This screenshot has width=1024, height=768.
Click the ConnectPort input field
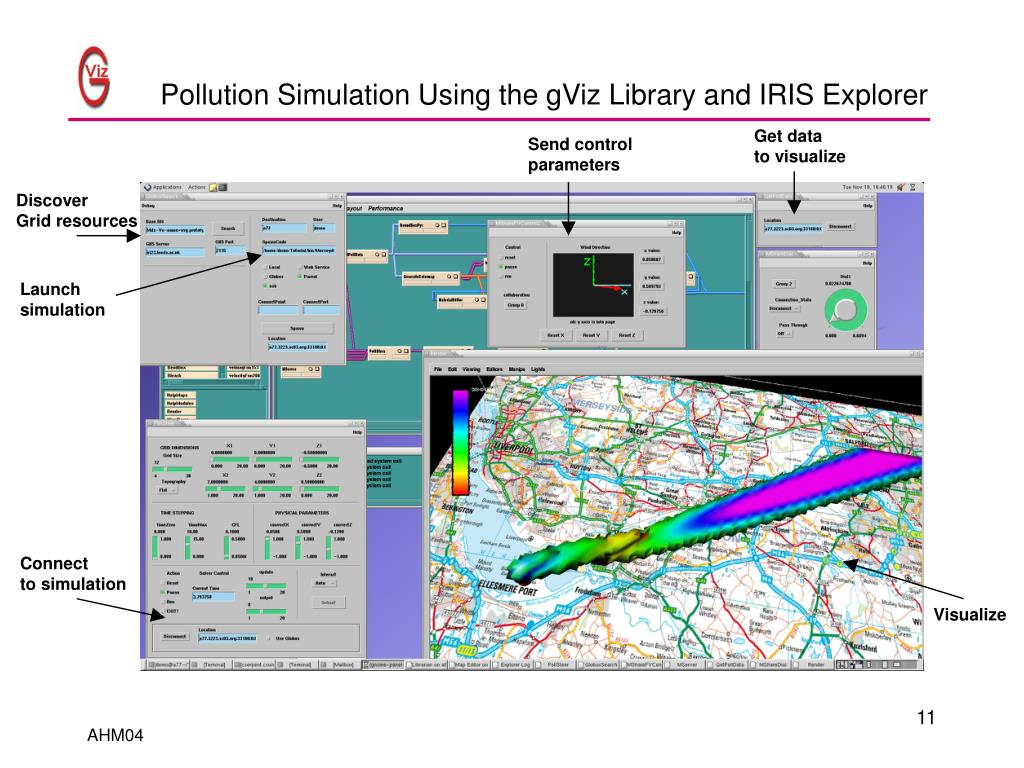click(321, 311)
